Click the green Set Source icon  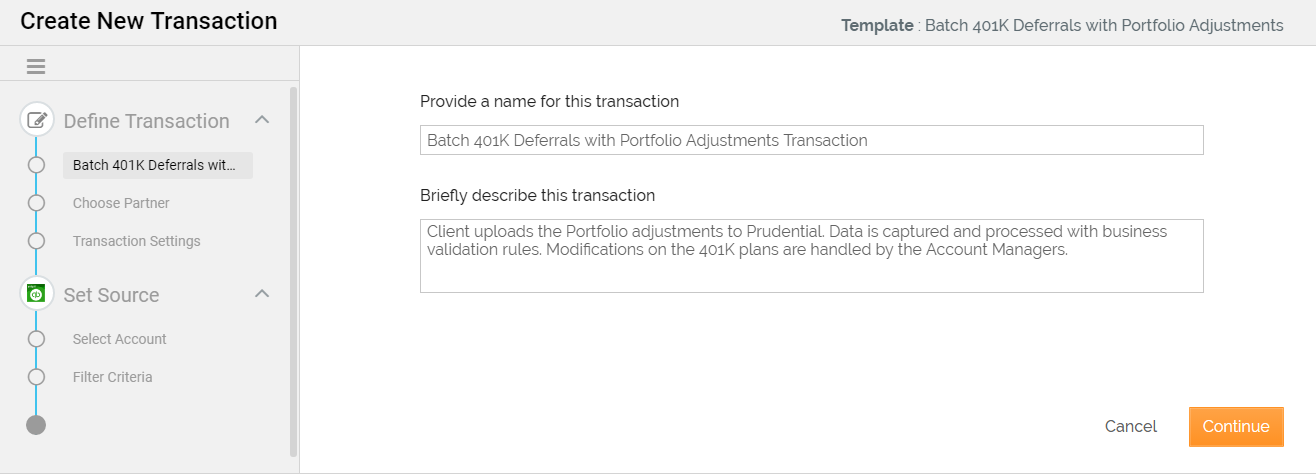[x=37, y=295]
